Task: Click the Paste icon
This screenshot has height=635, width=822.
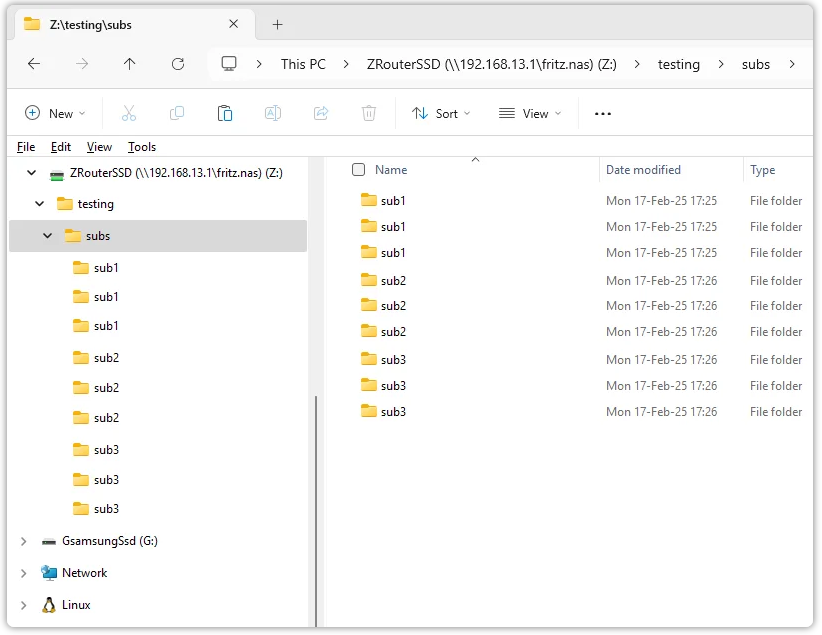Action: (224, 113)
